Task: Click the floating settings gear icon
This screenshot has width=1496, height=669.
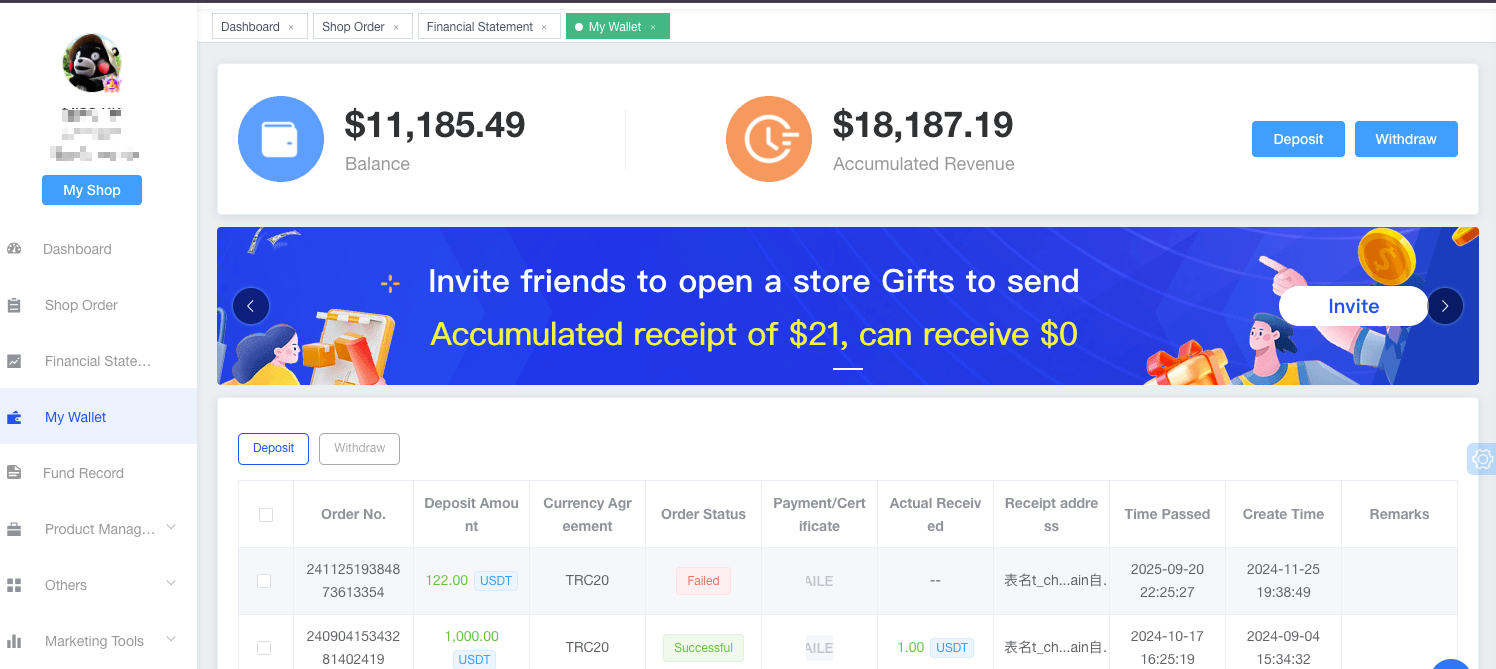Action: [x=1482, y=459]
